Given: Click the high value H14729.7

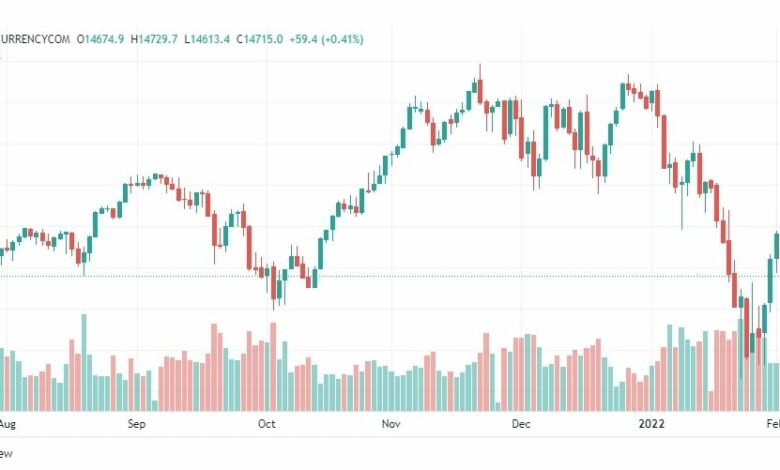Looking at the screenshot, I should point(154,39).
